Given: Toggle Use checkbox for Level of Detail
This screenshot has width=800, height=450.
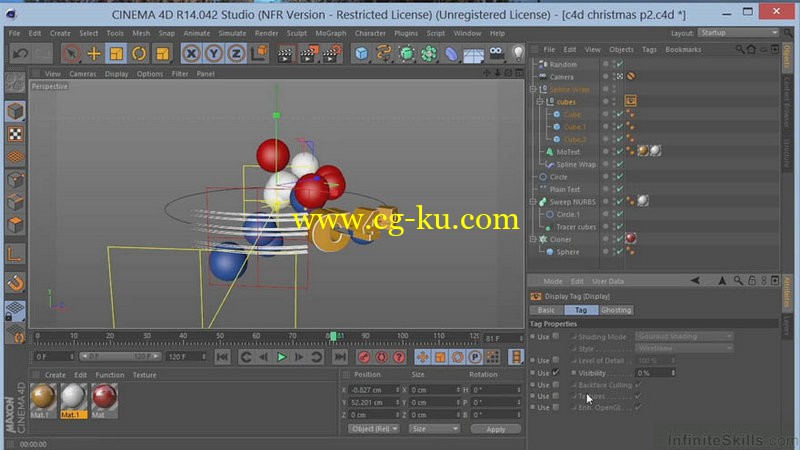Looking at the screenshot, I should [556, 360].
